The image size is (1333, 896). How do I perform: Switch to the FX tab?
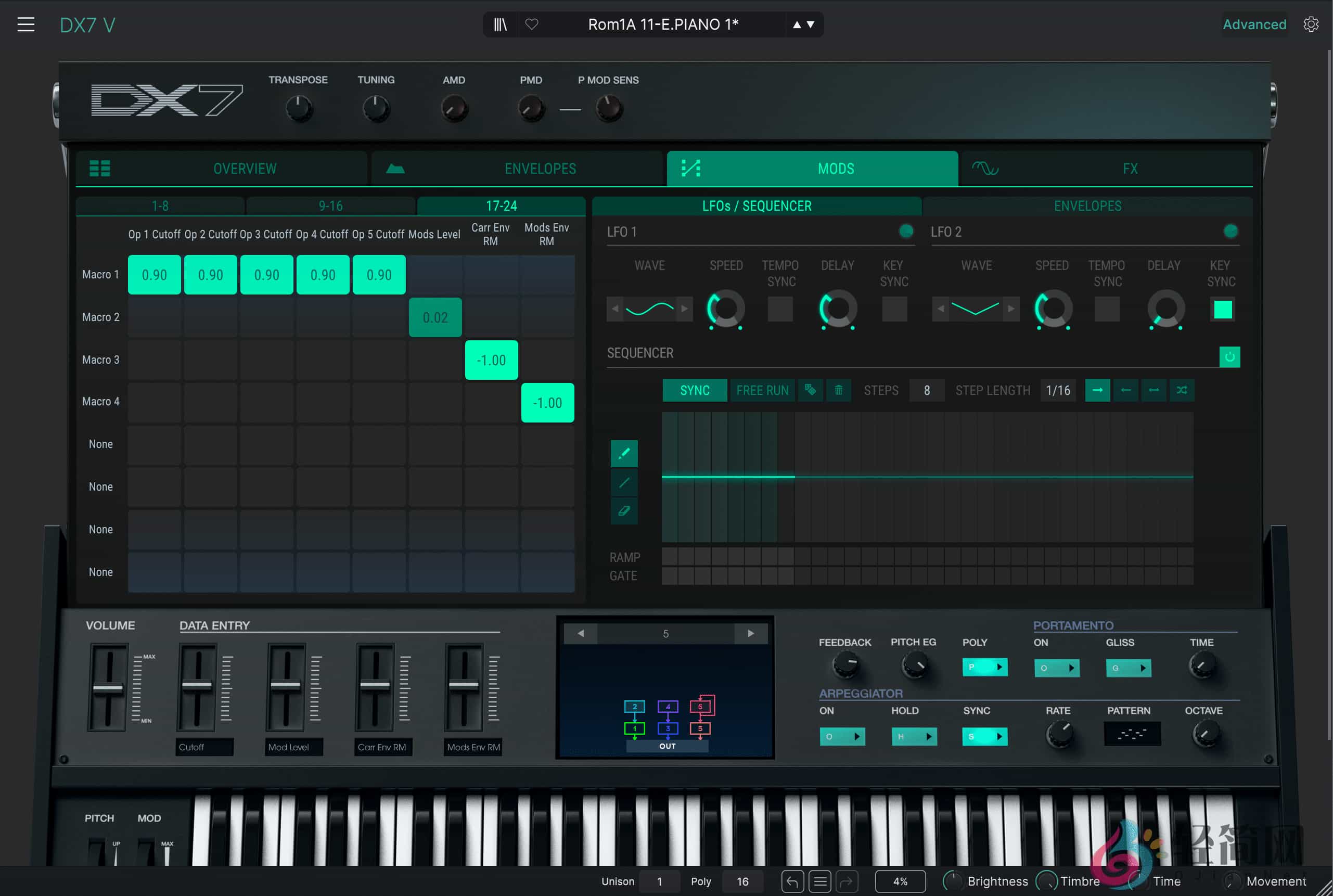tap(1130, 169)
